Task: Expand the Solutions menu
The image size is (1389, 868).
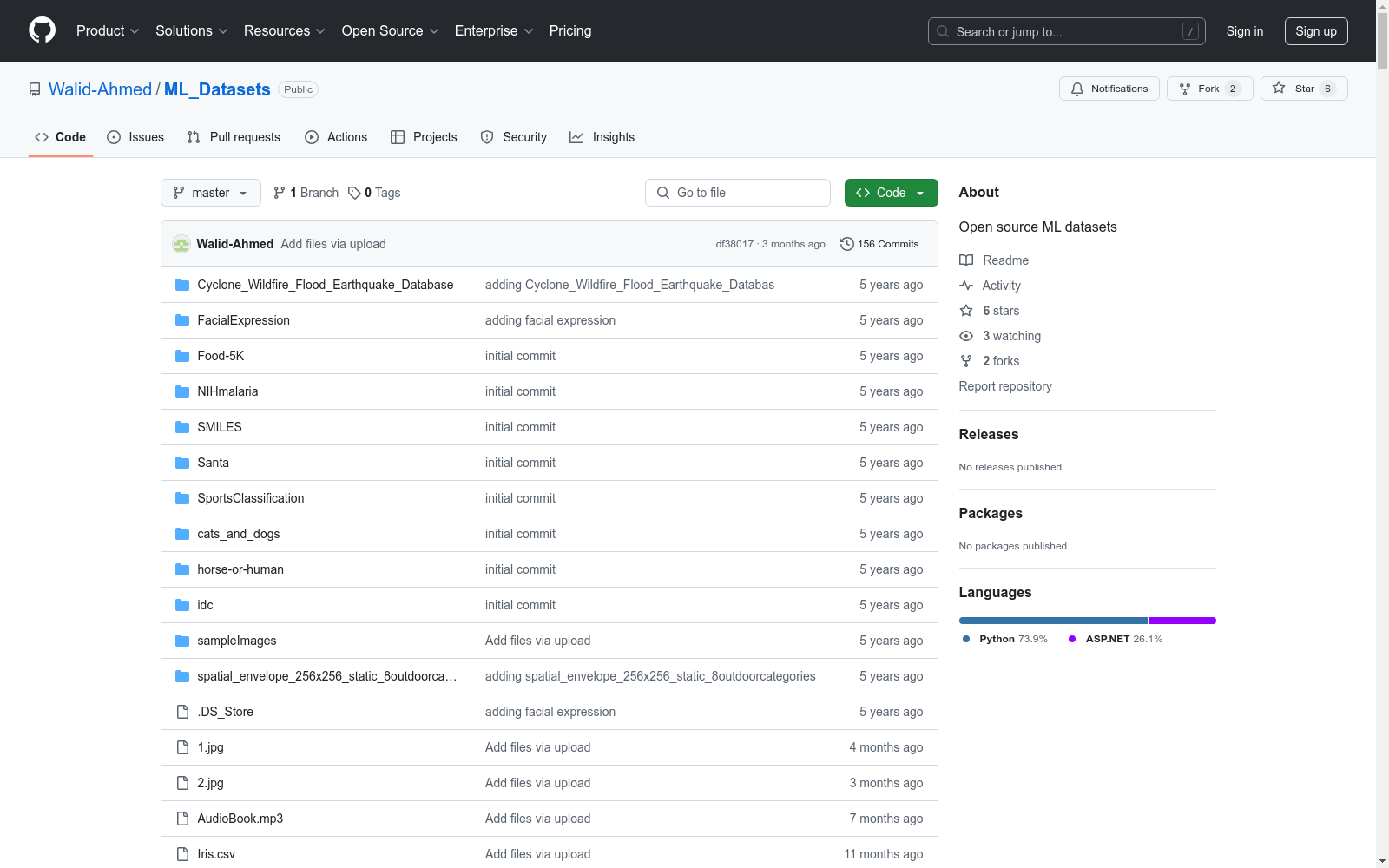Action: coord(192,31)
